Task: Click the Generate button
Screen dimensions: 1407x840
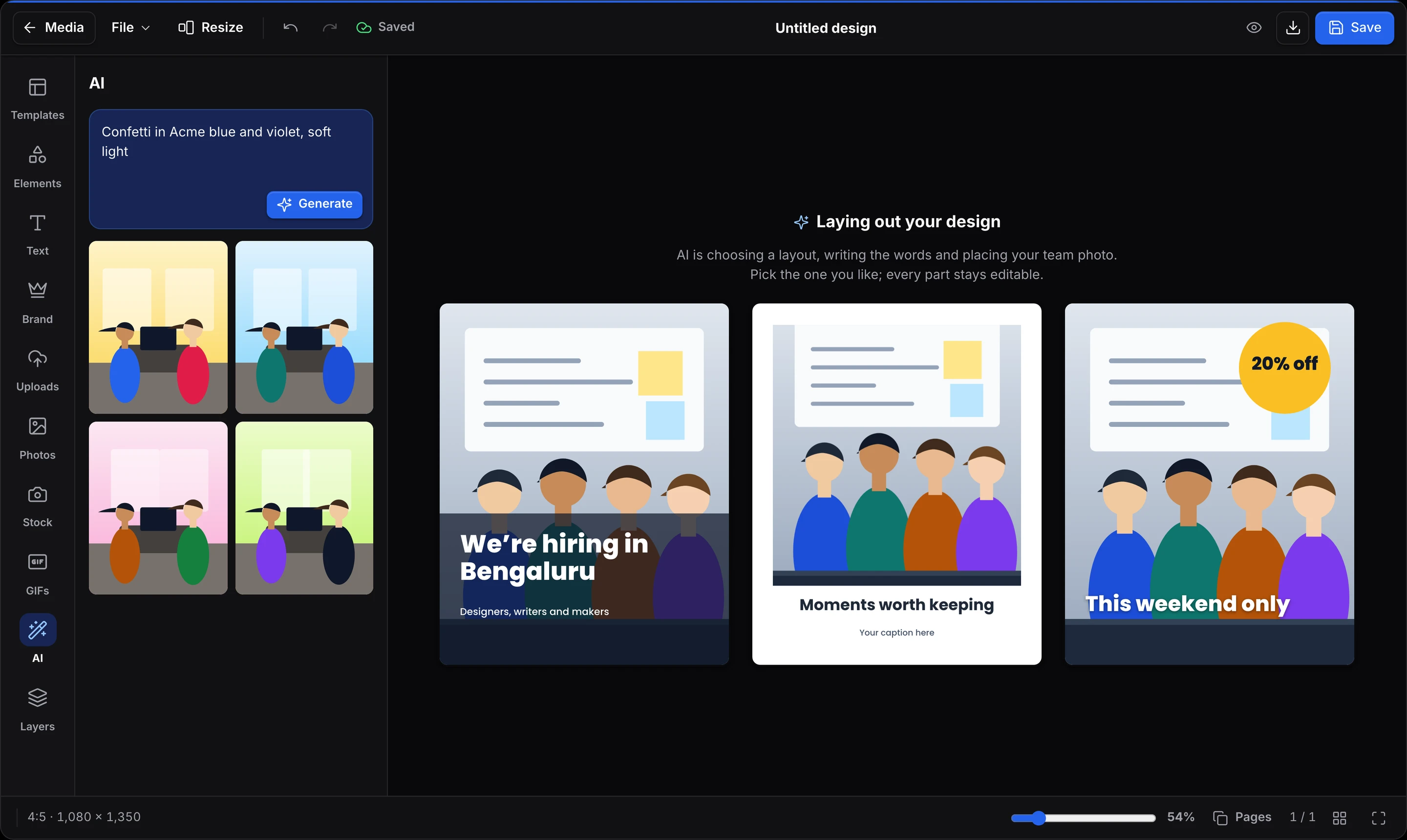Action: 315,204
